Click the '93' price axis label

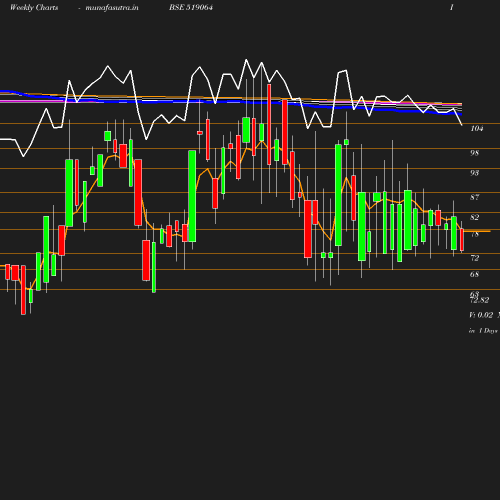click(x=474, y=173)
